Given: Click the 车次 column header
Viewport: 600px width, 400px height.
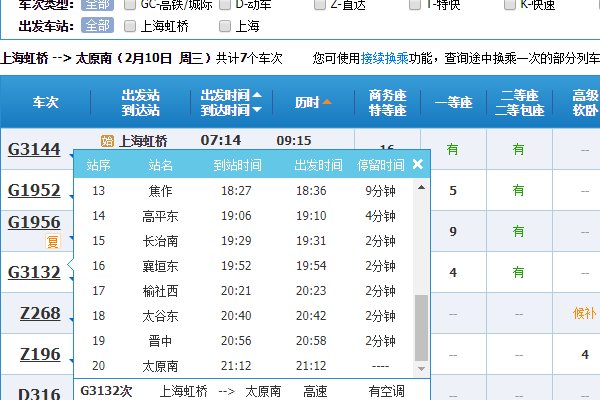Looking at the screenshot, I should [x=44, y=101].
